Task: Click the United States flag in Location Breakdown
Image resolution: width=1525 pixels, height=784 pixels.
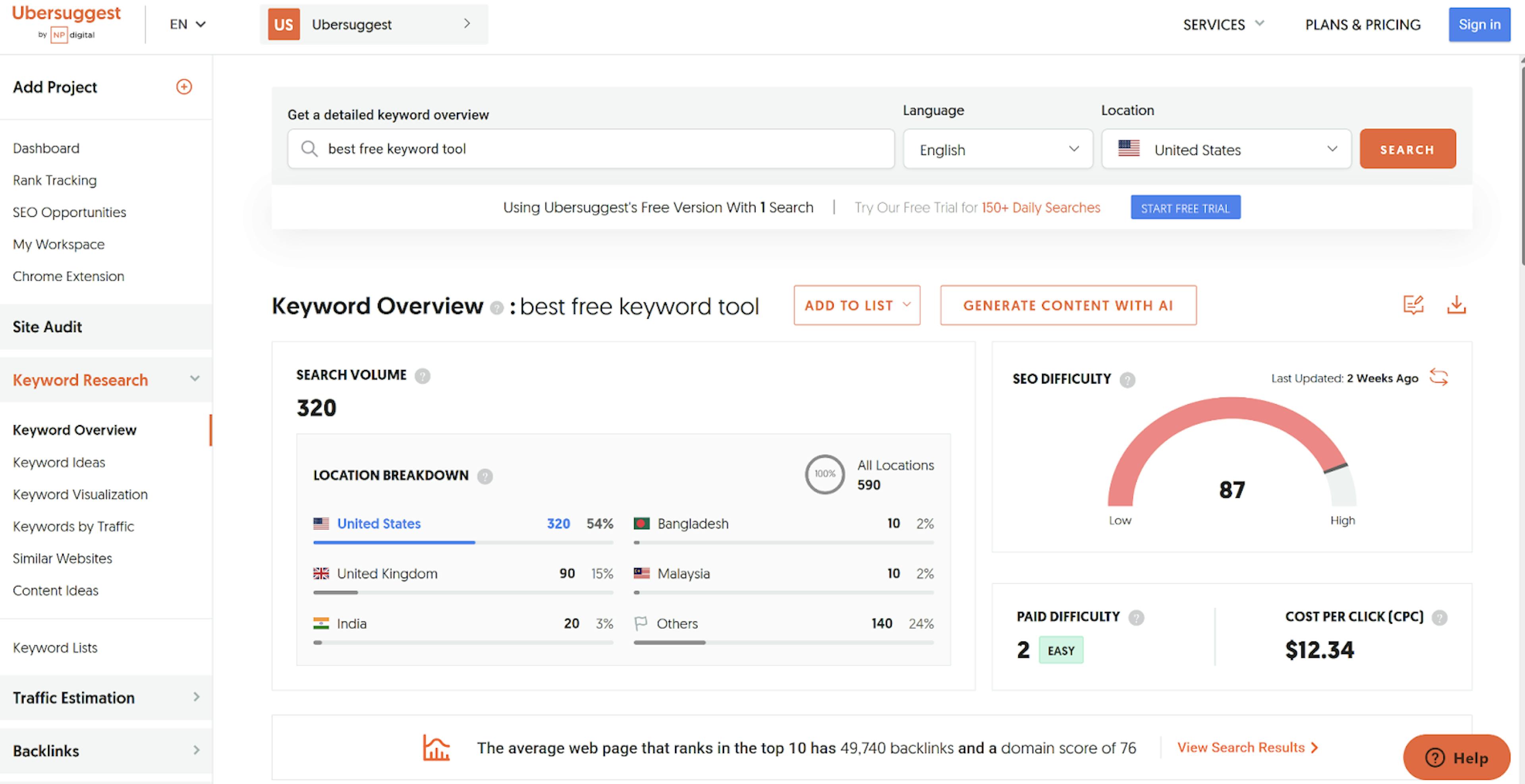Action: point(321,524)
